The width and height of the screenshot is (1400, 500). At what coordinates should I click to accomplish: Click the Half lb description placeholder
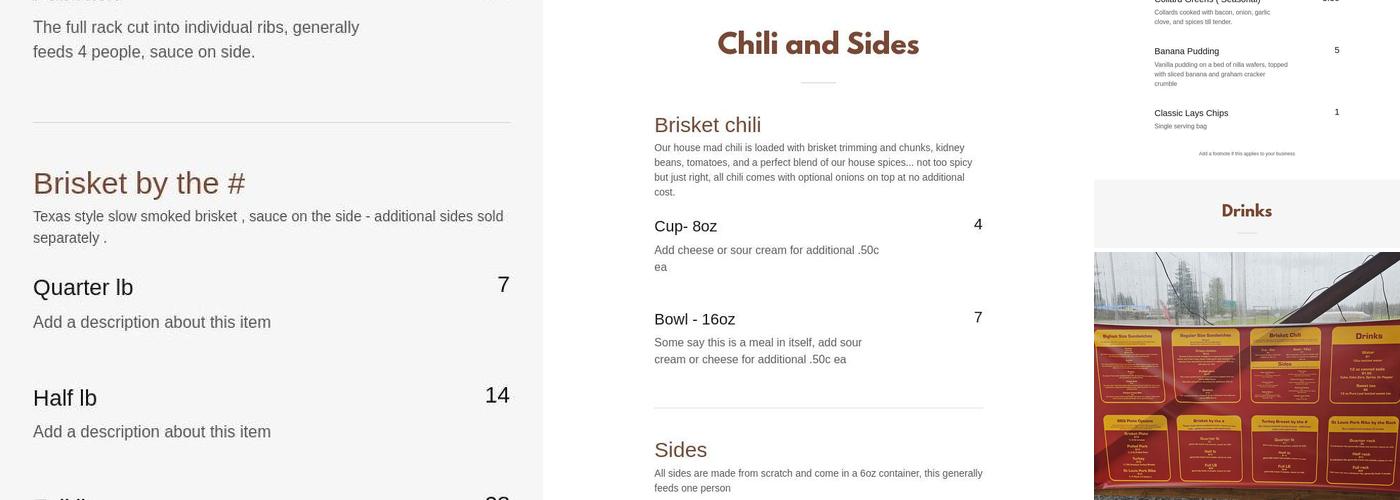152,432
